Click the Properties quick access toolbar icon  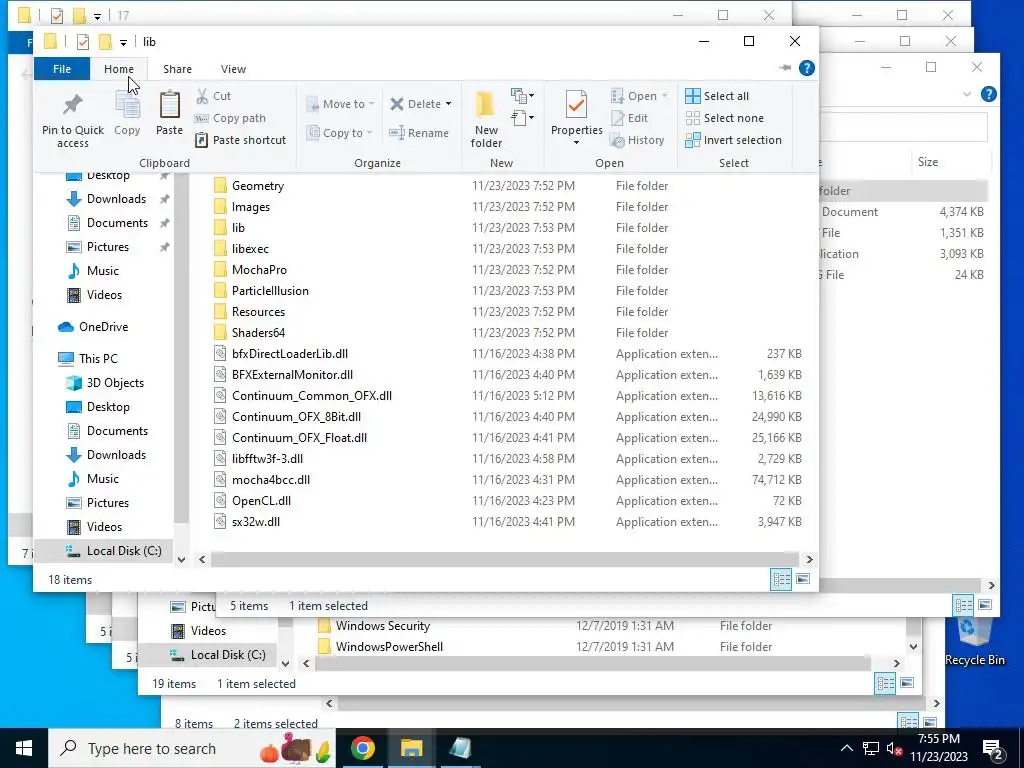(83, 42)
